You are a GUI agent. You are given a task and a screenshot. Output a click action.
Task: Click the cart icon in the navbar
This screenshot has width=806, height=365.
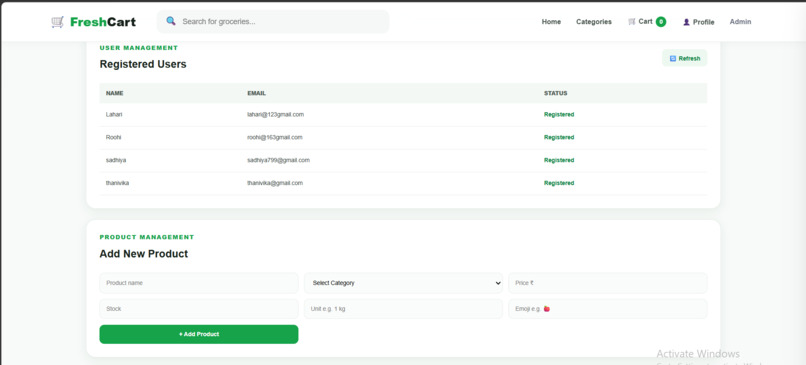click(632, 22)
